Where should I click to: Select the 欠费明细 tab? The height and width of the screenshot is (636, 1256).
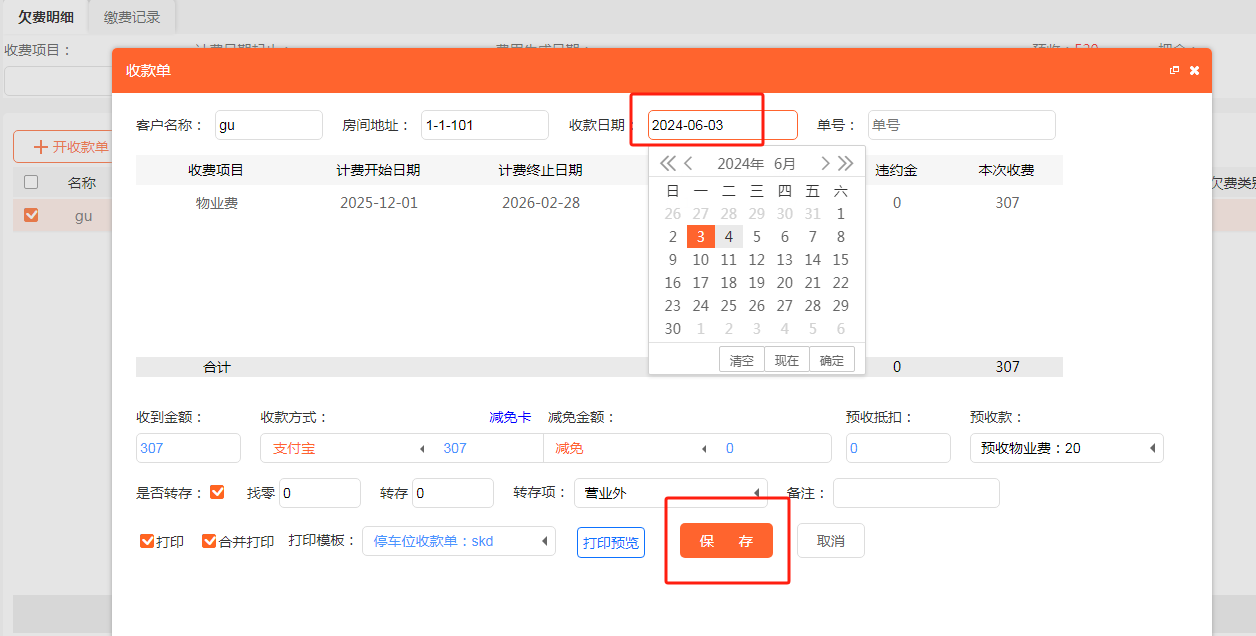pyautogui.click(x=45, y=17)
